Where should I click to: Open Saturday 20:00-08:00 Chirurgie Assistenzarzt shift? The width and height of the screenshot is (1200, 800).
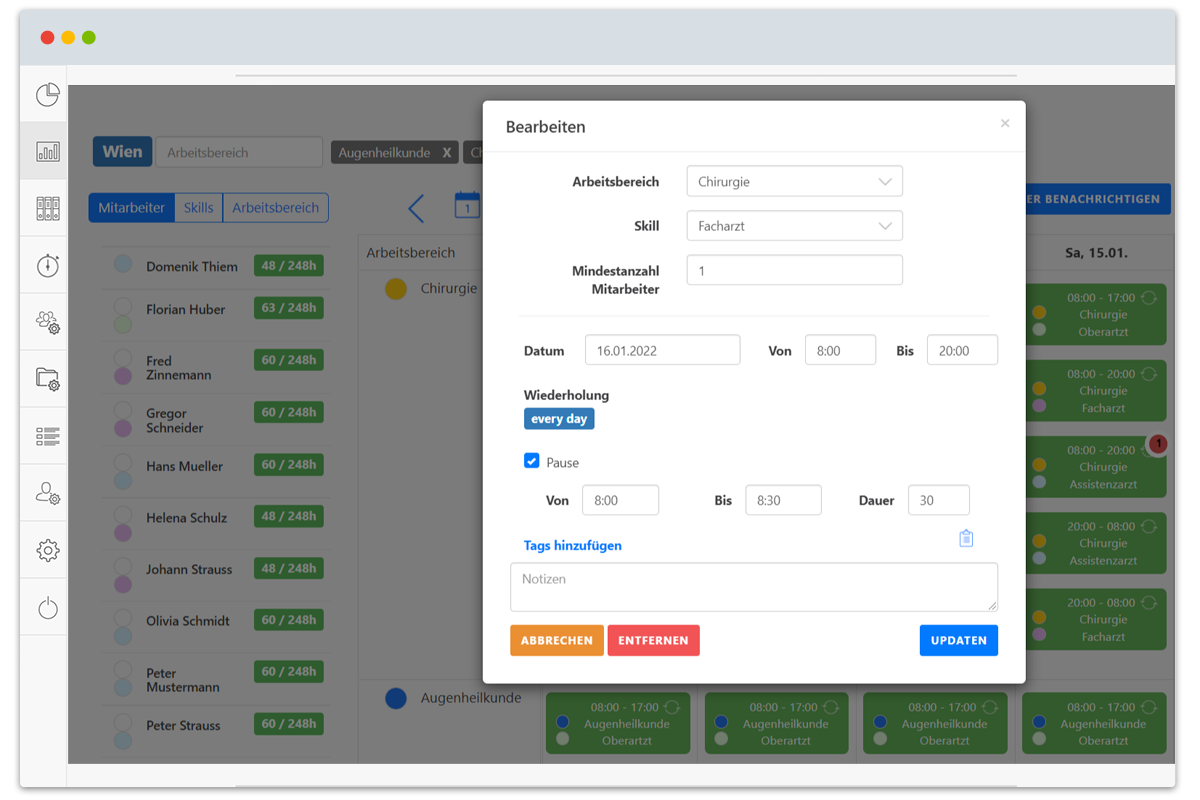click(1096, 543)
